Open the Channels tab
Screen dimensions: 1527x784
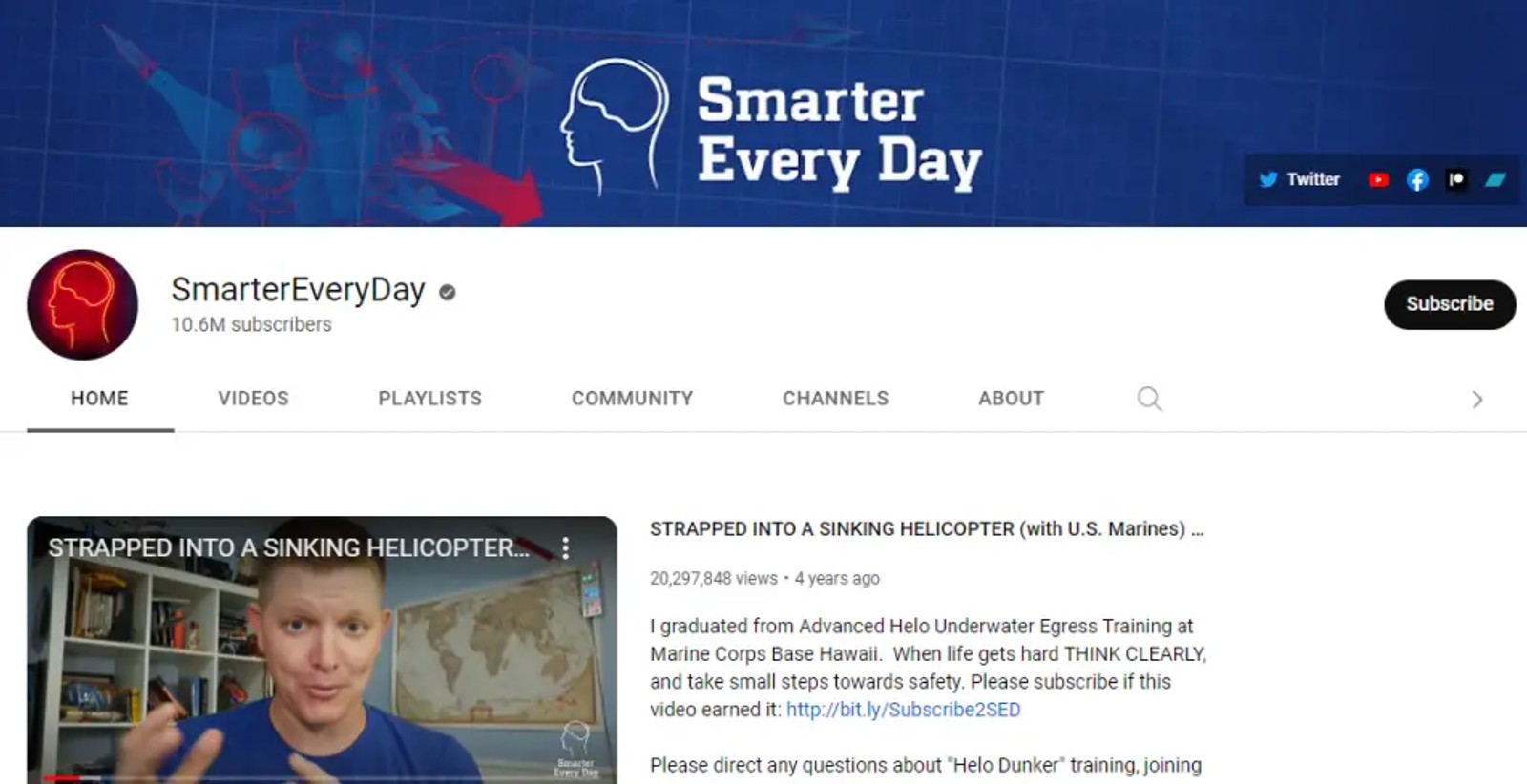click(x=835, y=398)
